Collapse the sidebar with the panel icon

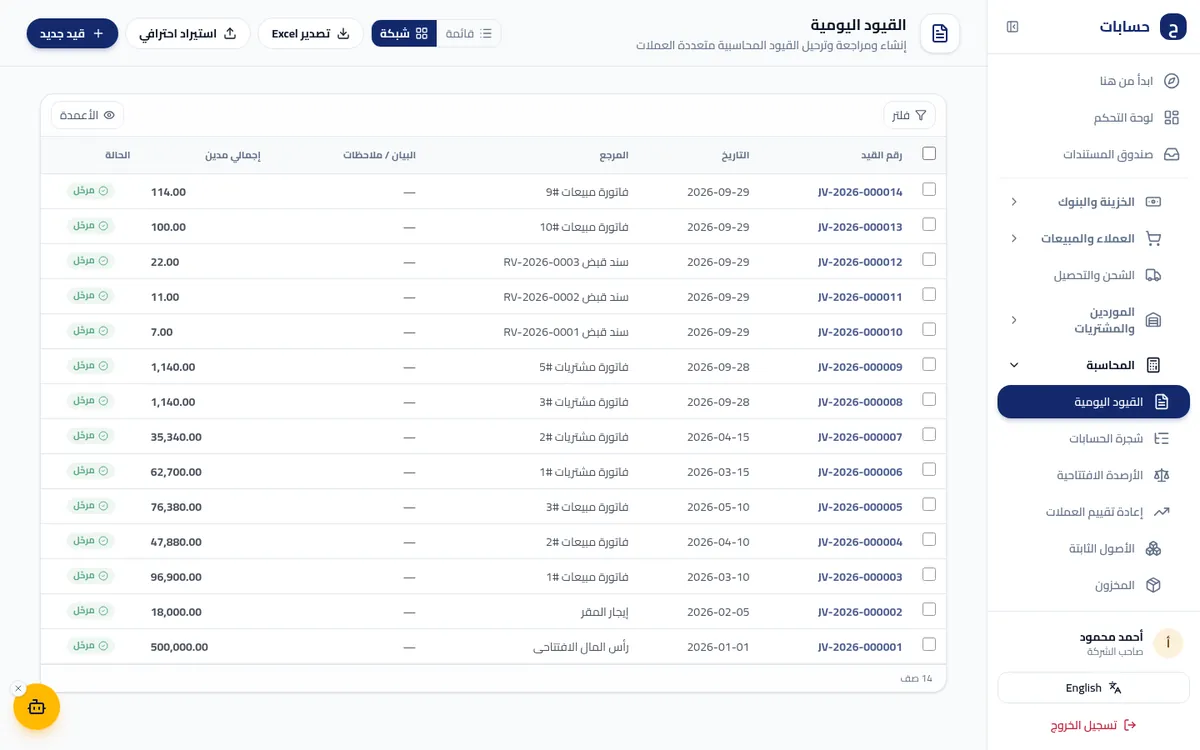(x=1013, y=27)
